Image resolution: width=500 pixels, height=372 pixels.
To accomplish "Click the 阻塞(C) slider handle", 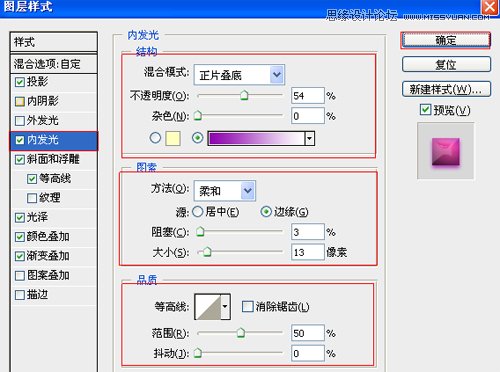I will [200, 231].
